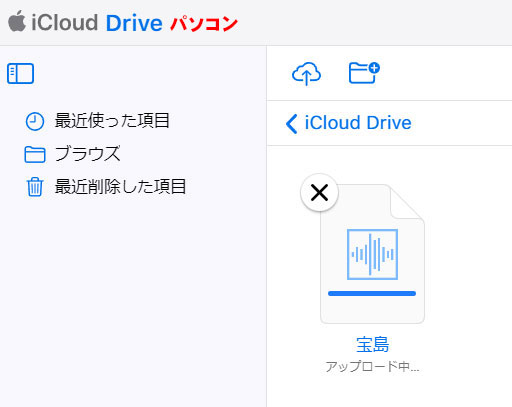Click the 宝島 upload progress bar
Image resolution: width=512 pixels, height=407 pixels.
(372, 293)
